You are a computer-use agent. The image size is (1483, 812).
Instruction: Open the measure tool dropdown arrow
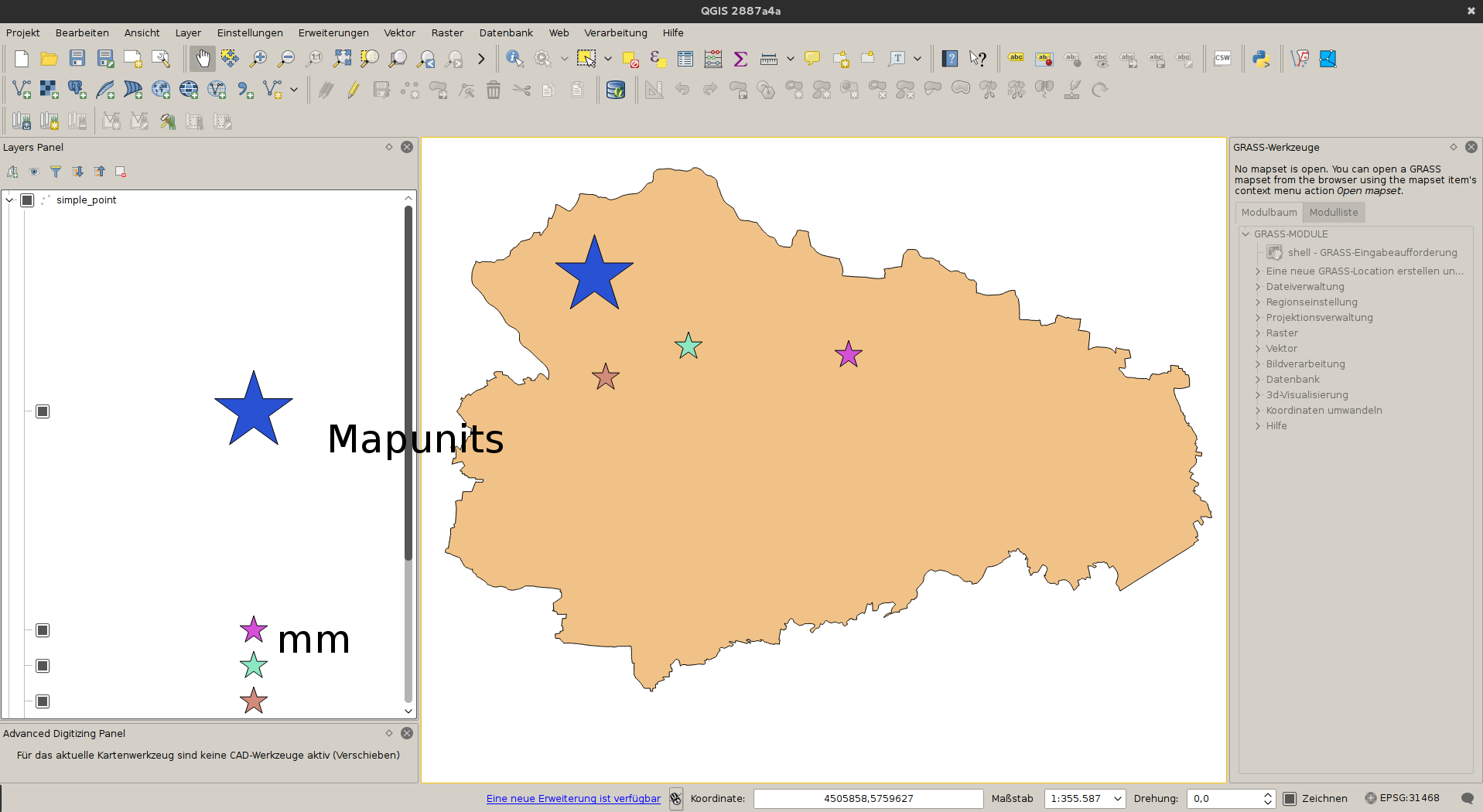click(x=791, y=59)
